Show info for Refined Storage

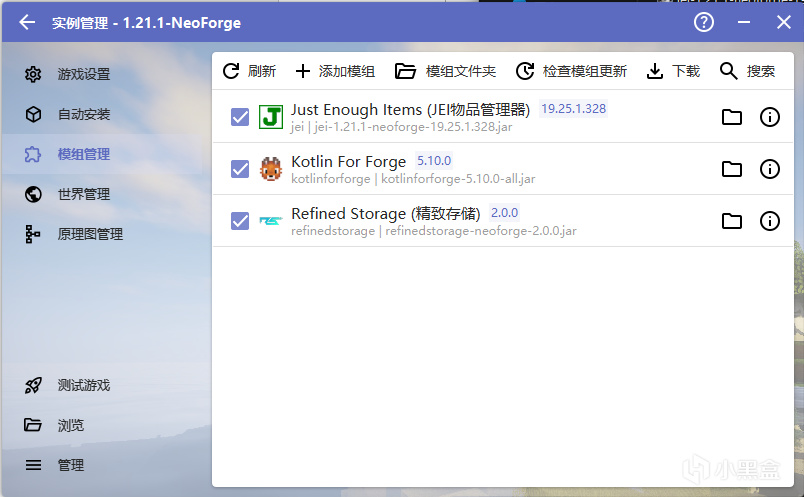pyautogui.click(x=770, y=221)
